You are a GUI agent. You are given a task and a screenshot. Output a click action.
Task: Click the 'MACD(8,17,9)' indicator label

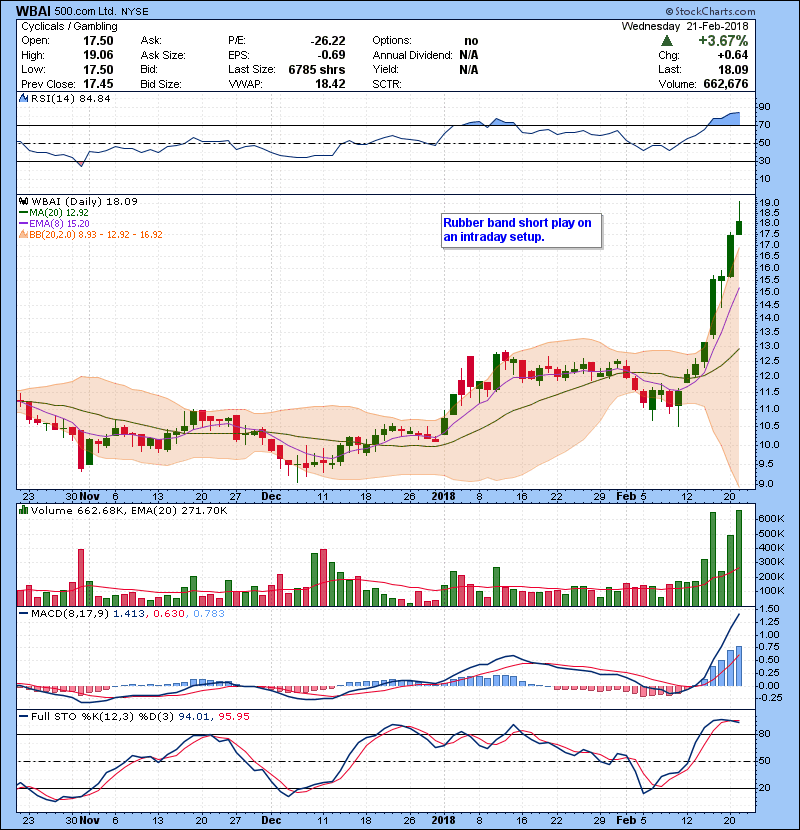(70, 614)
